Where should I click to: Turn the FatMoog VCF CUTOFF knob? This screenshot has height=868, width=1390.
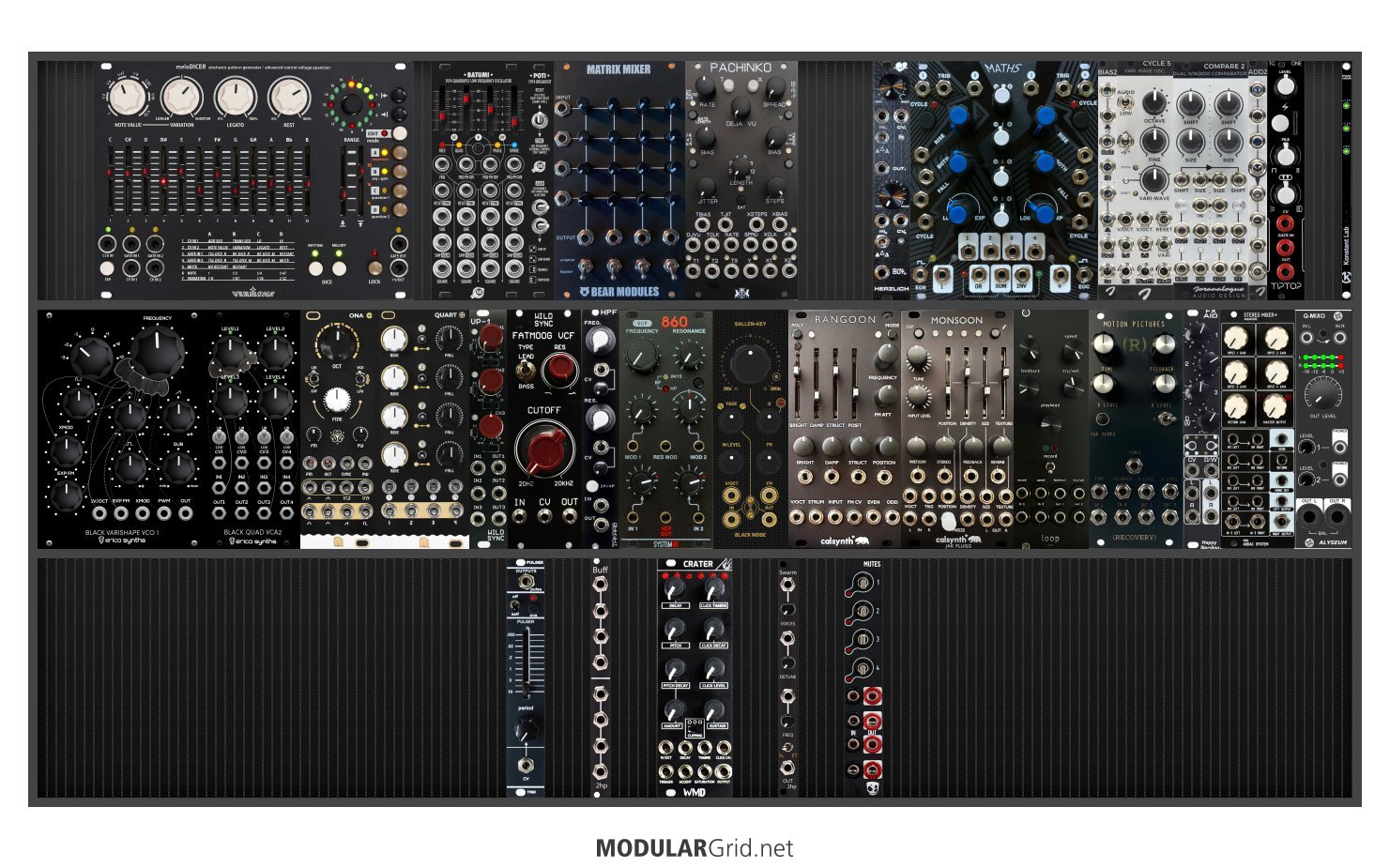544,449
